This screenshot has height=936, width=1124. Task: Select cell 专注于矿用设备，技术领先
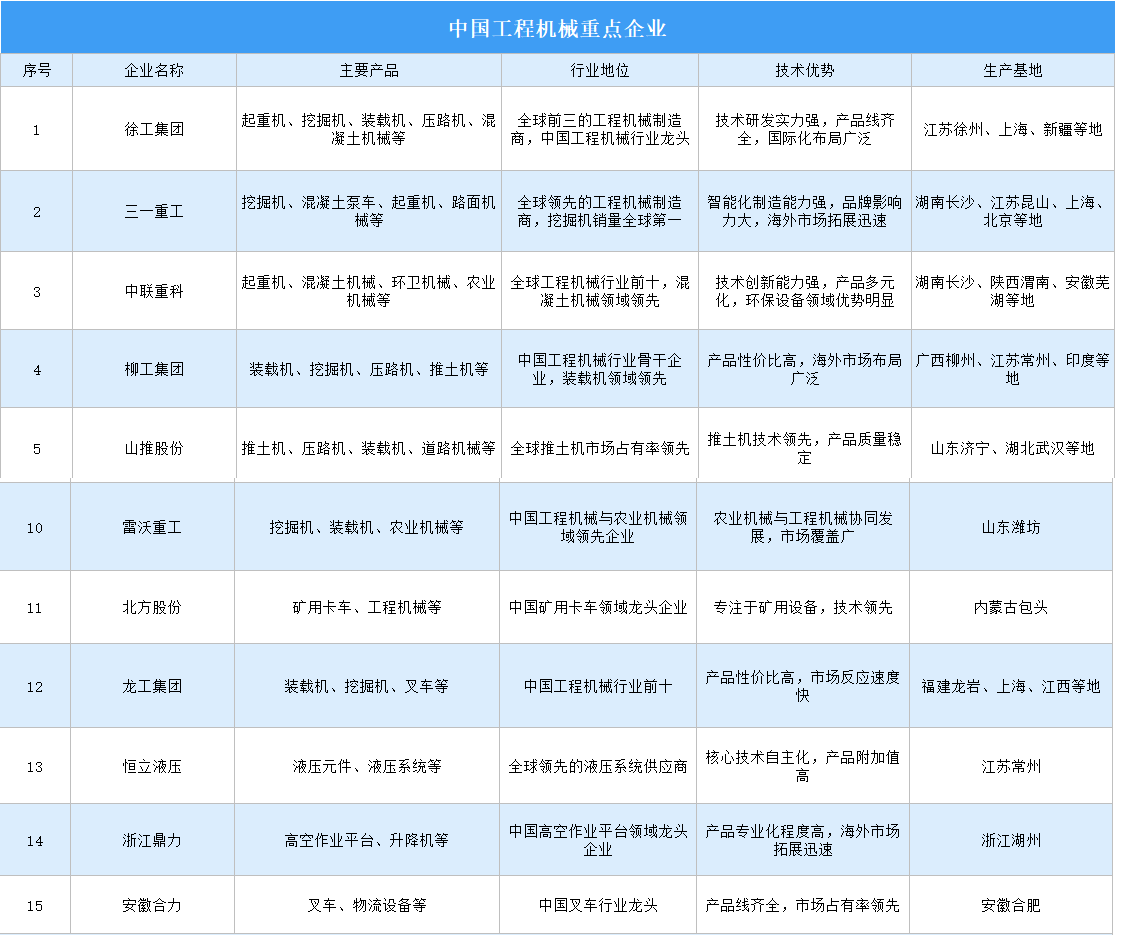803,608
